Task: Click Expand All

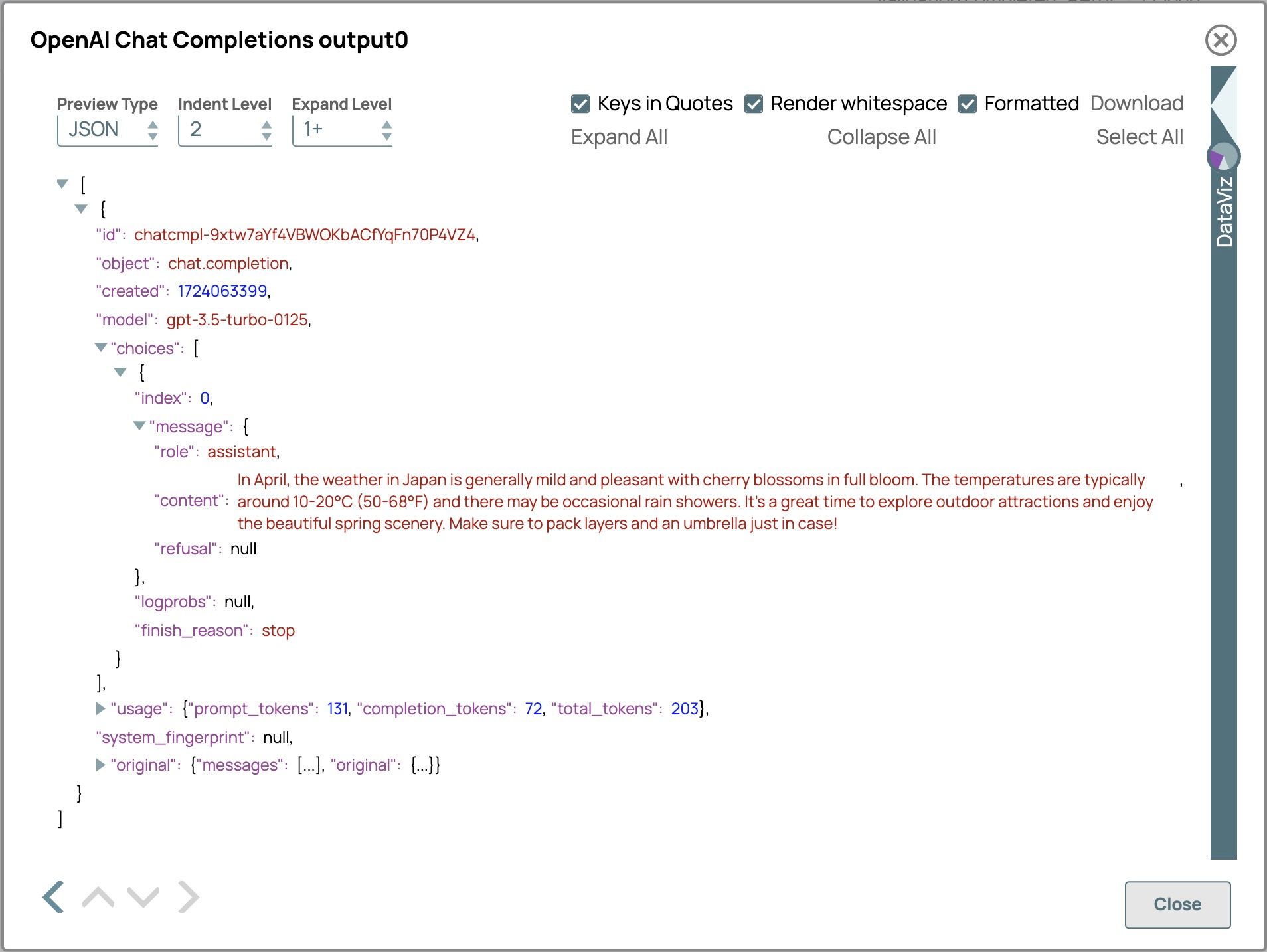Action: click(x=619, y=137)
